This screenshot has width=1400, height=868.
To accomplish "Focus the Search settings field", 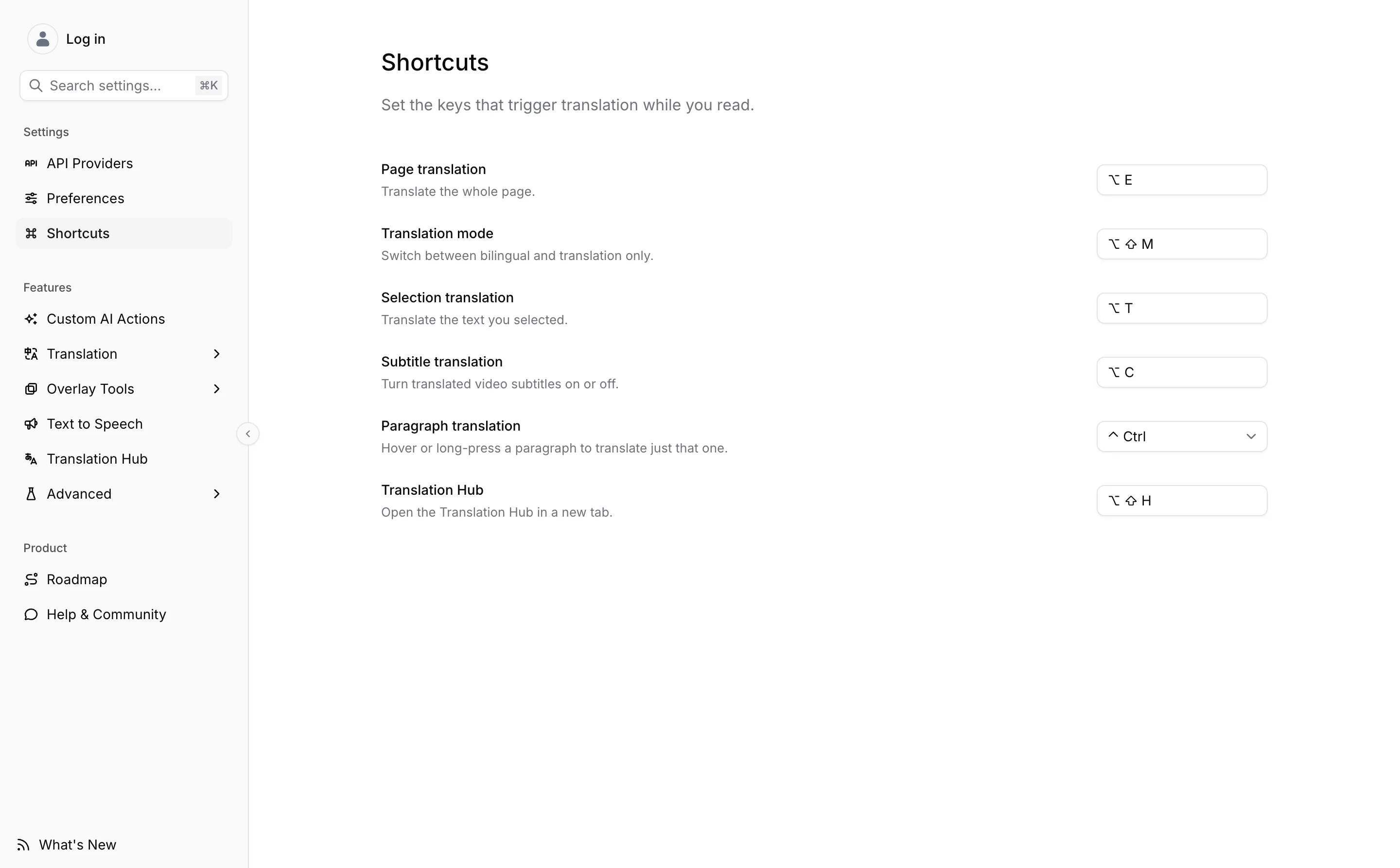I will (124, 86).
